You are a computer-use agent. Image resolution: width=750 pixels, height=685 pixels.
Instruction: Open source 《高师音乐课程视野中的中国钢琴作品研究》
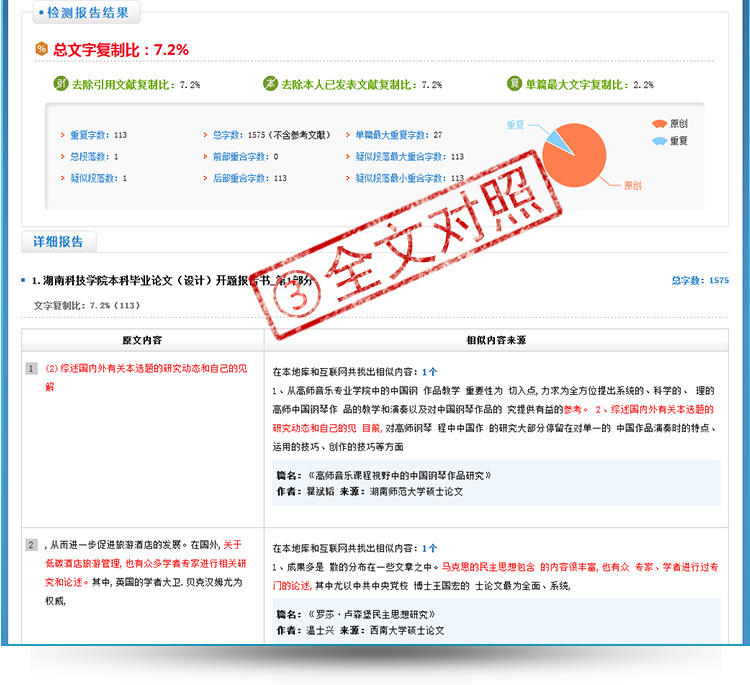[x=399, y=475]
